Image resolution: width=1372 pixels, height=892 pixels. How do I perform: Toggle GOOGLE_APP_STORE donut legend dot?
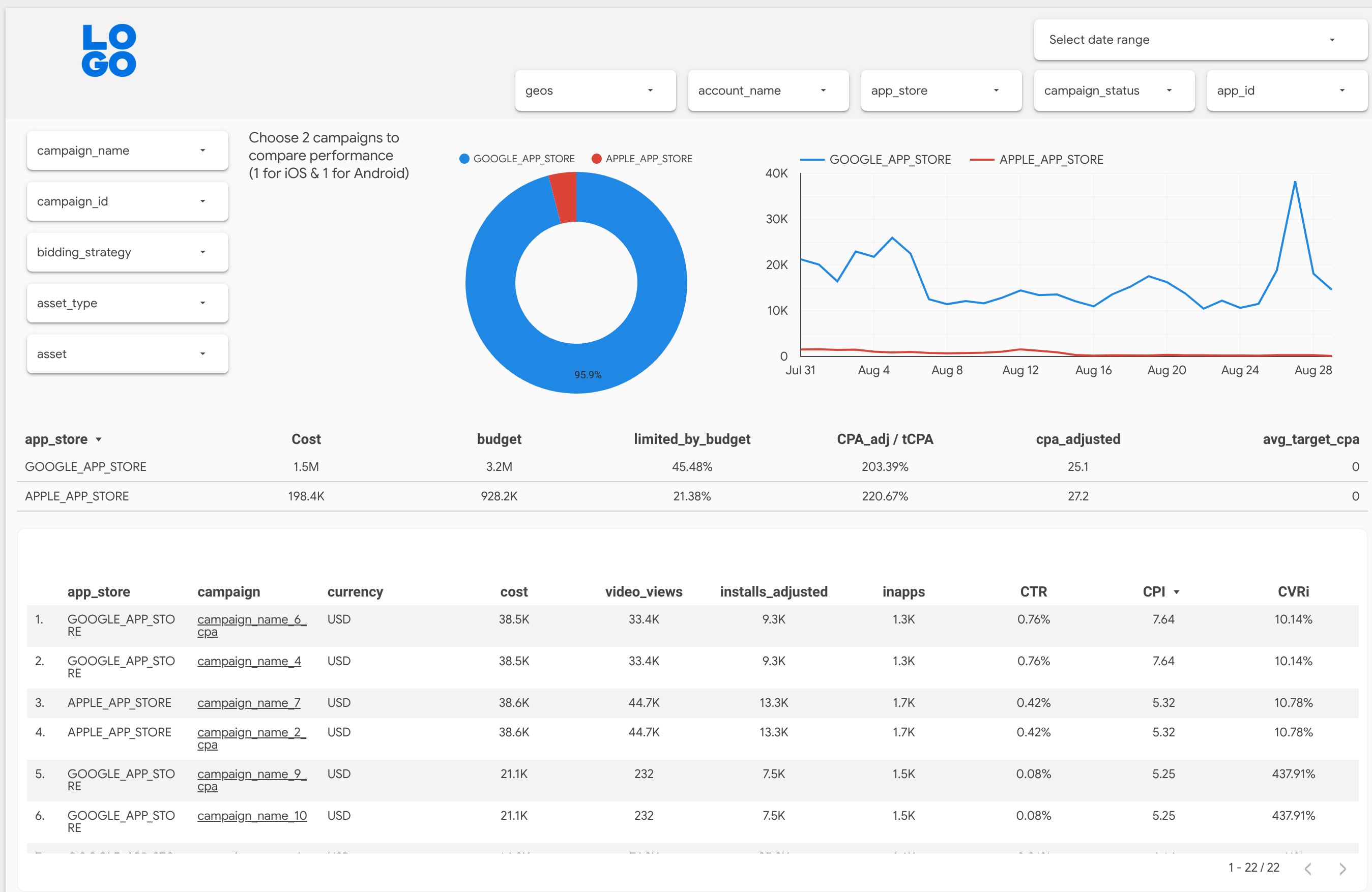[464, 159]
